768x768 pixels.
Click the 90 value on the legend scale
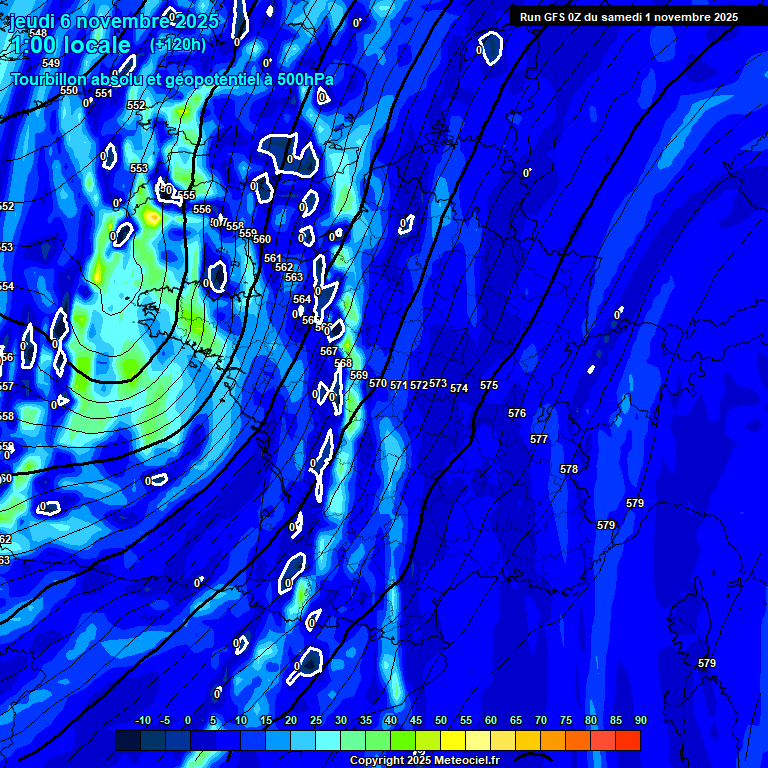[x=640, y=721]
